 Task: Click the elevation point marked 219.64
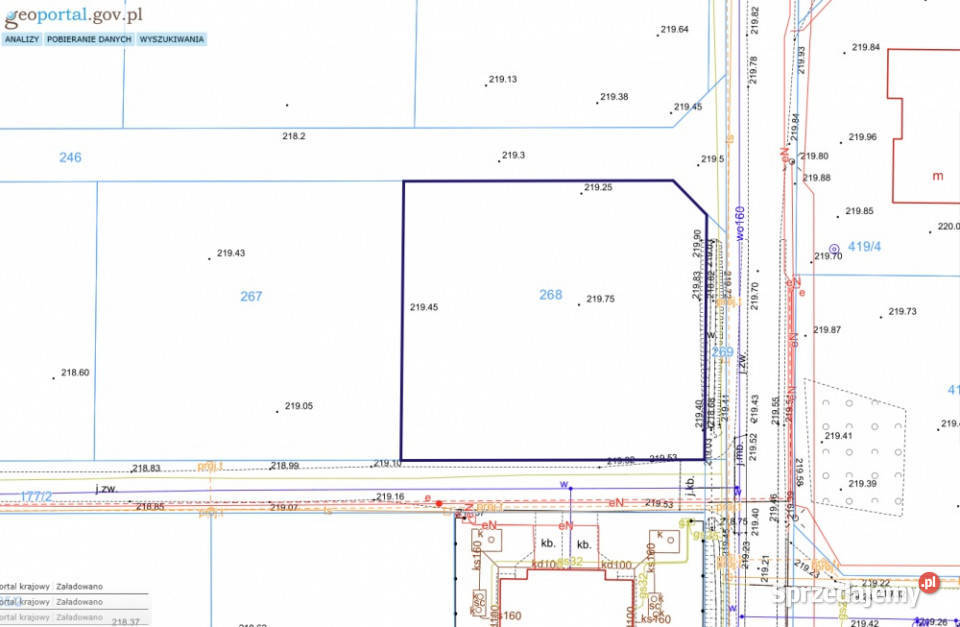658,35
